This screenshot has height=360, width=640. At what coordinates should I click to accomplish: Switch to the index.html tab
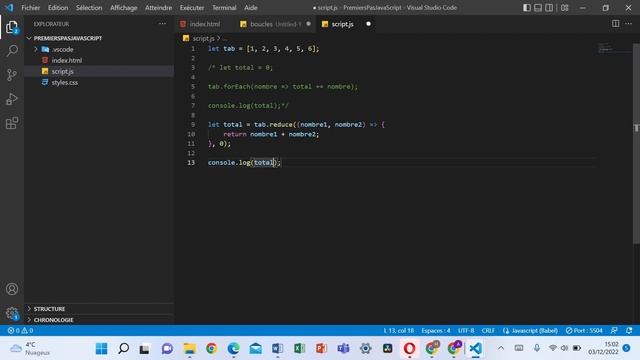pos(204,24)
